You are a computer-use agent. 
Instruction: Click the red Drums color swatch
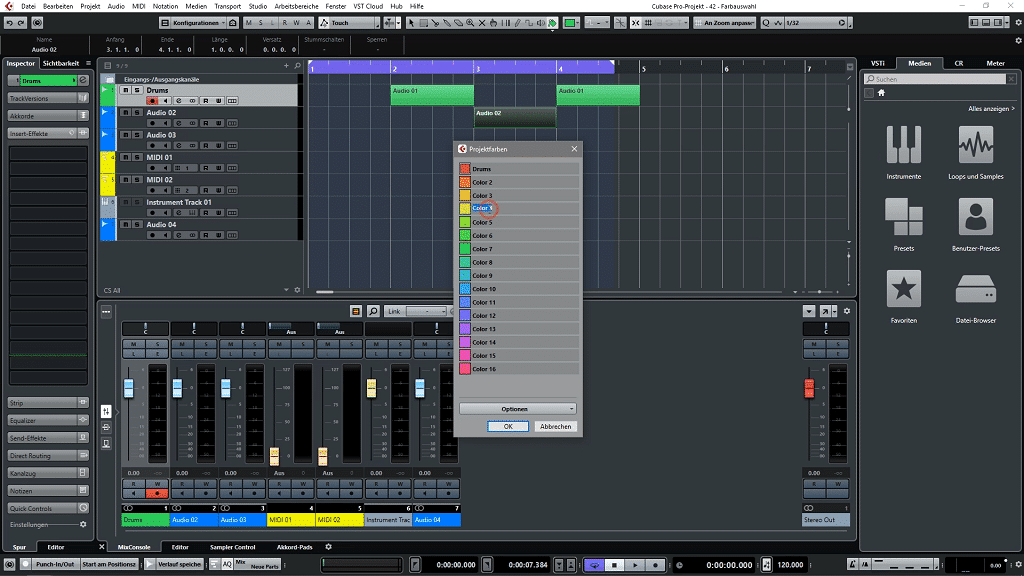point(465,168)
